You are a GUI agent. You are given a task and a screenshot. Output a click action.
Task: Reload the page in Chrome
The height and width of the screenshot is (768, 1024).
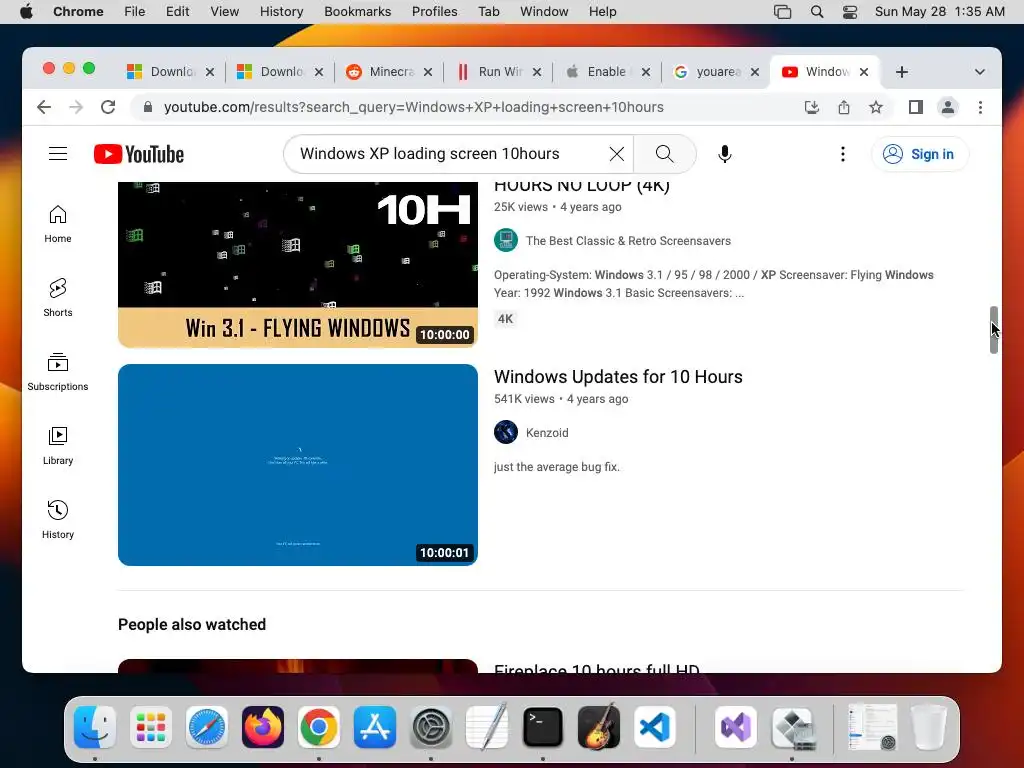tap(108, 107)
